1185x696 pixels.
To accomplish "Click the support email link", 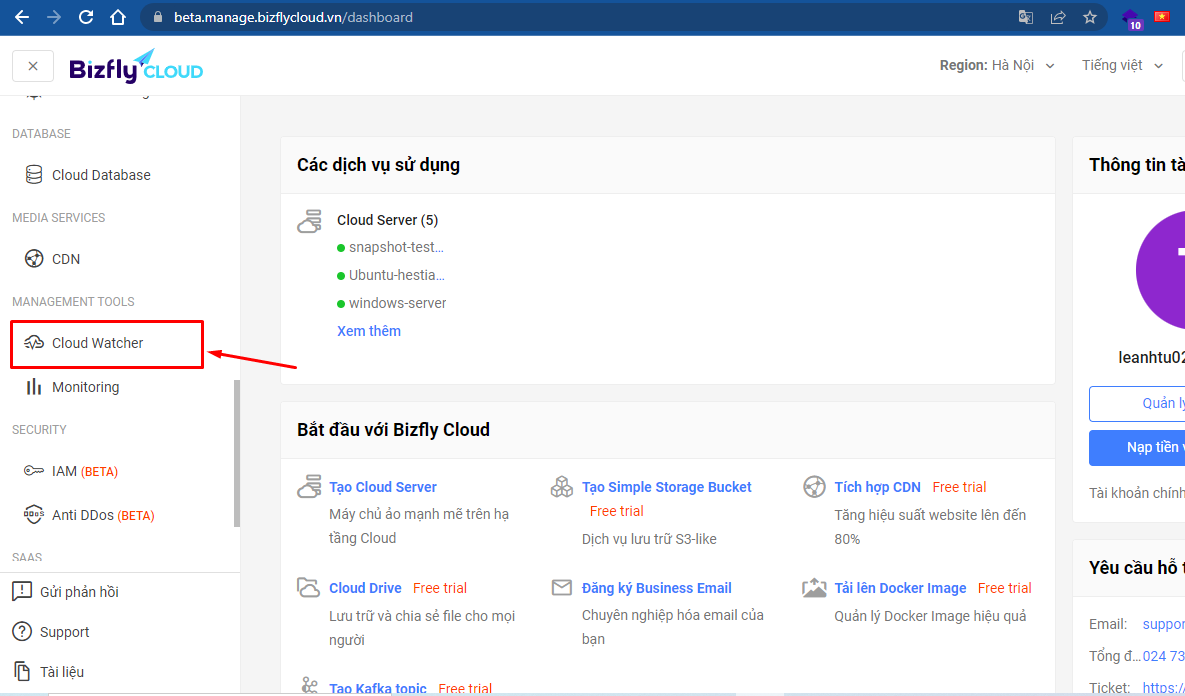I will click(1163, 624).
